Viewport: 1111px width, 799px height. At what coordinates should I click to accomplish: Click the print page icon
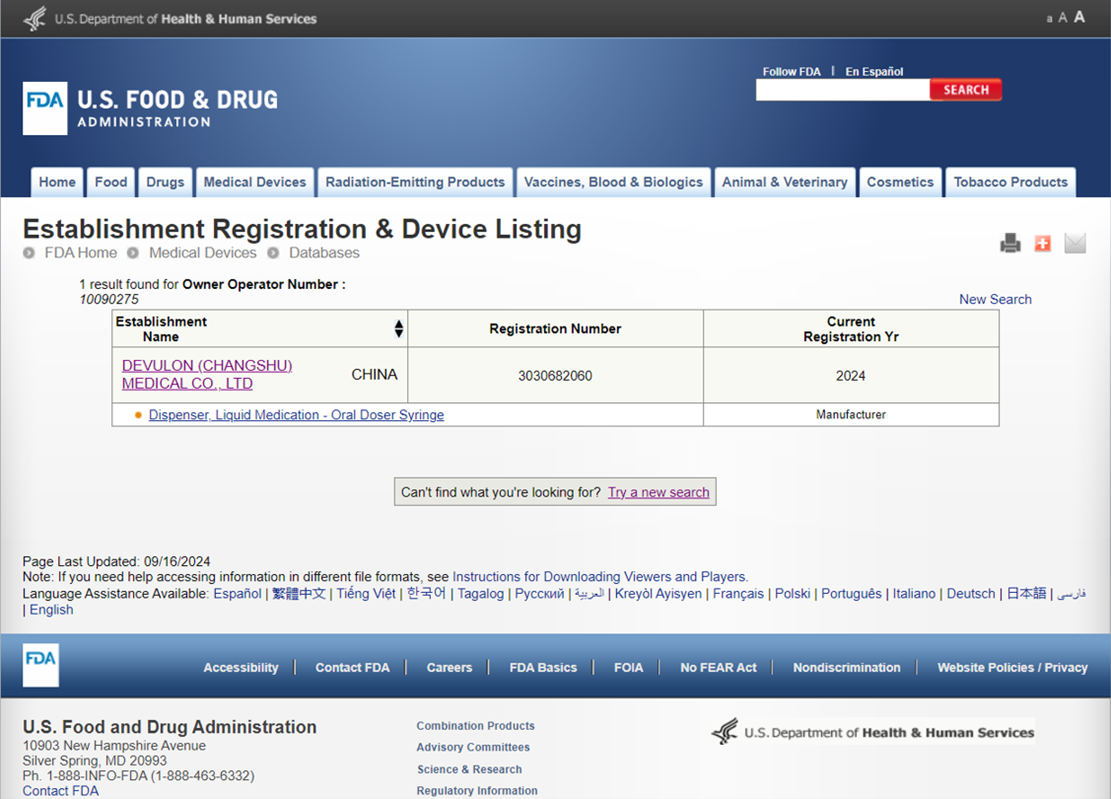coord(1010,243)
